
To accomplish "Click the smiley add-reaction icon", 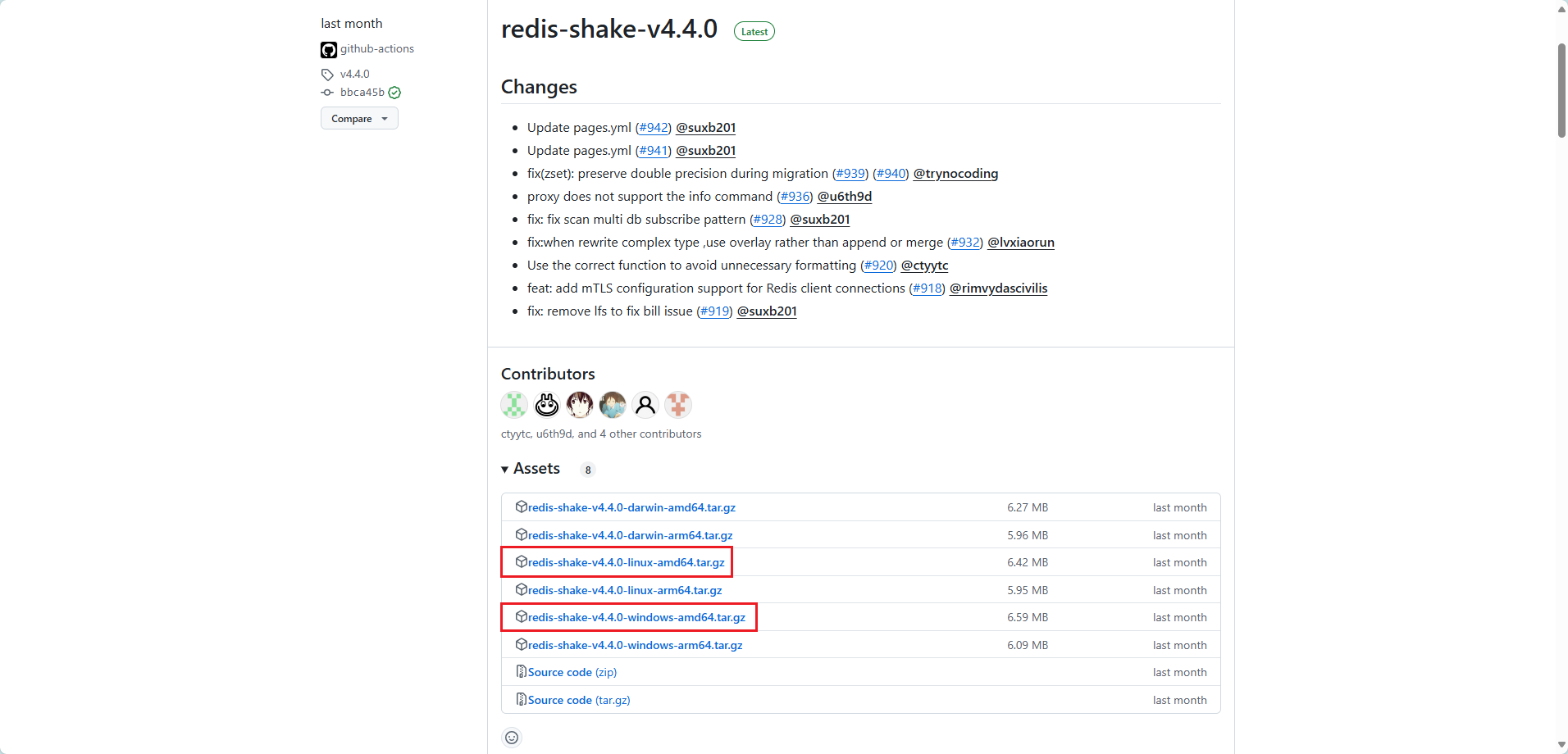I will coord(512,738).
